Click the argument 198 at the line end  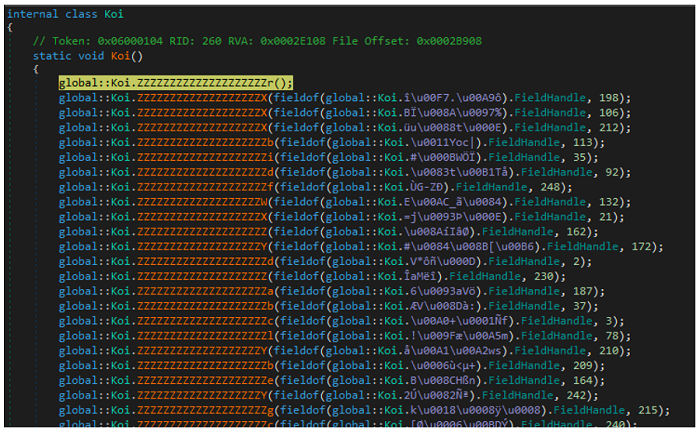[608, 98]
